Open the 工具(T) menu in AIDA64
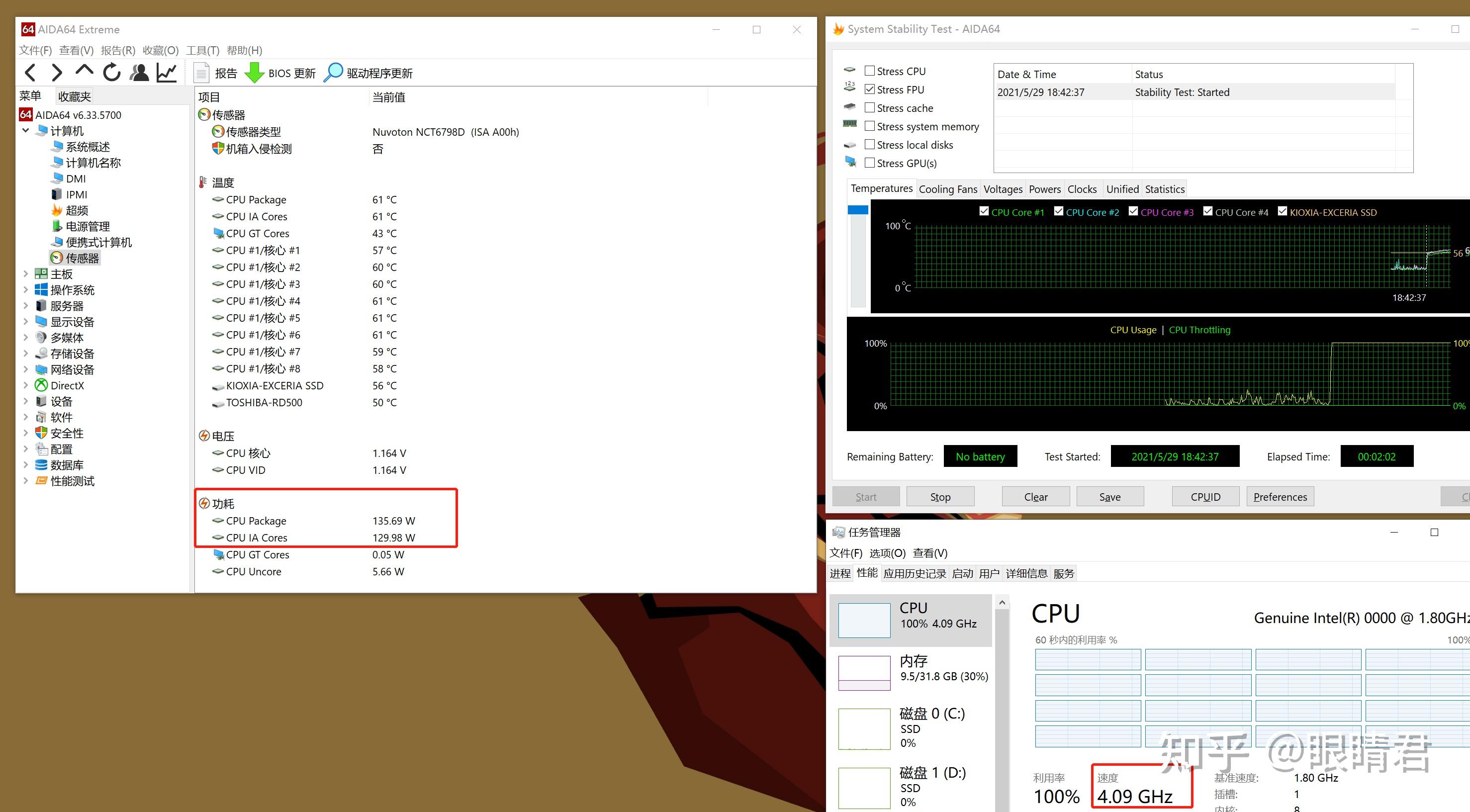The width and height of the screenshot is (1470, 812). tap(202, 50)
